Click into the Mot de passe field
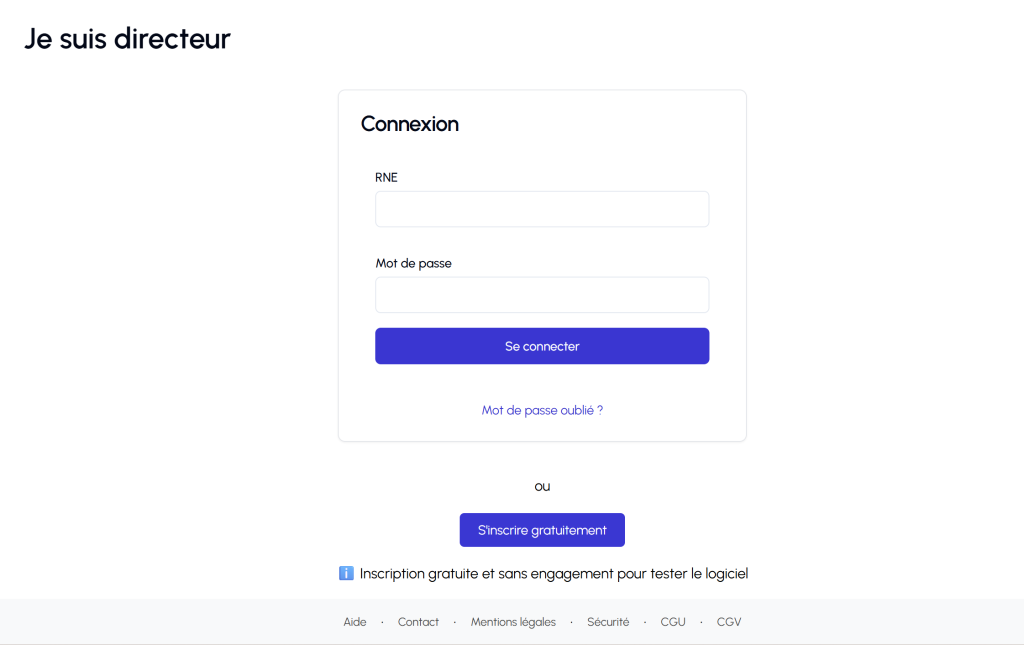Screen dimensions: 1024x645 click(541, 295)
